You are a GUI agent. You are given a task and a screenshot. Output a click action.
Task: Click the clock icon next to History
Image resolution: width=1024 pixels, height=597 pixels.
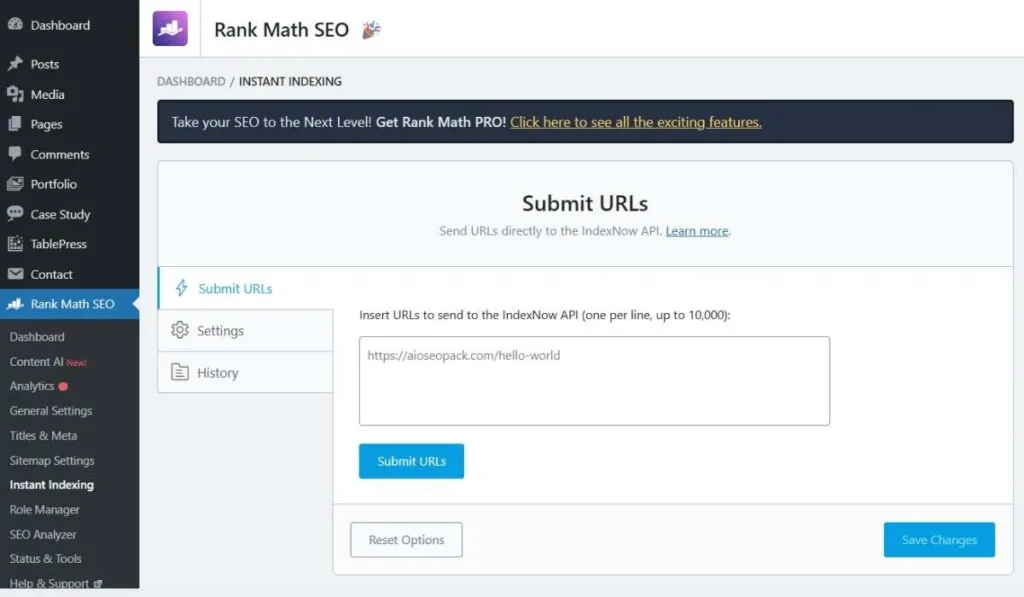pos(180,372)
